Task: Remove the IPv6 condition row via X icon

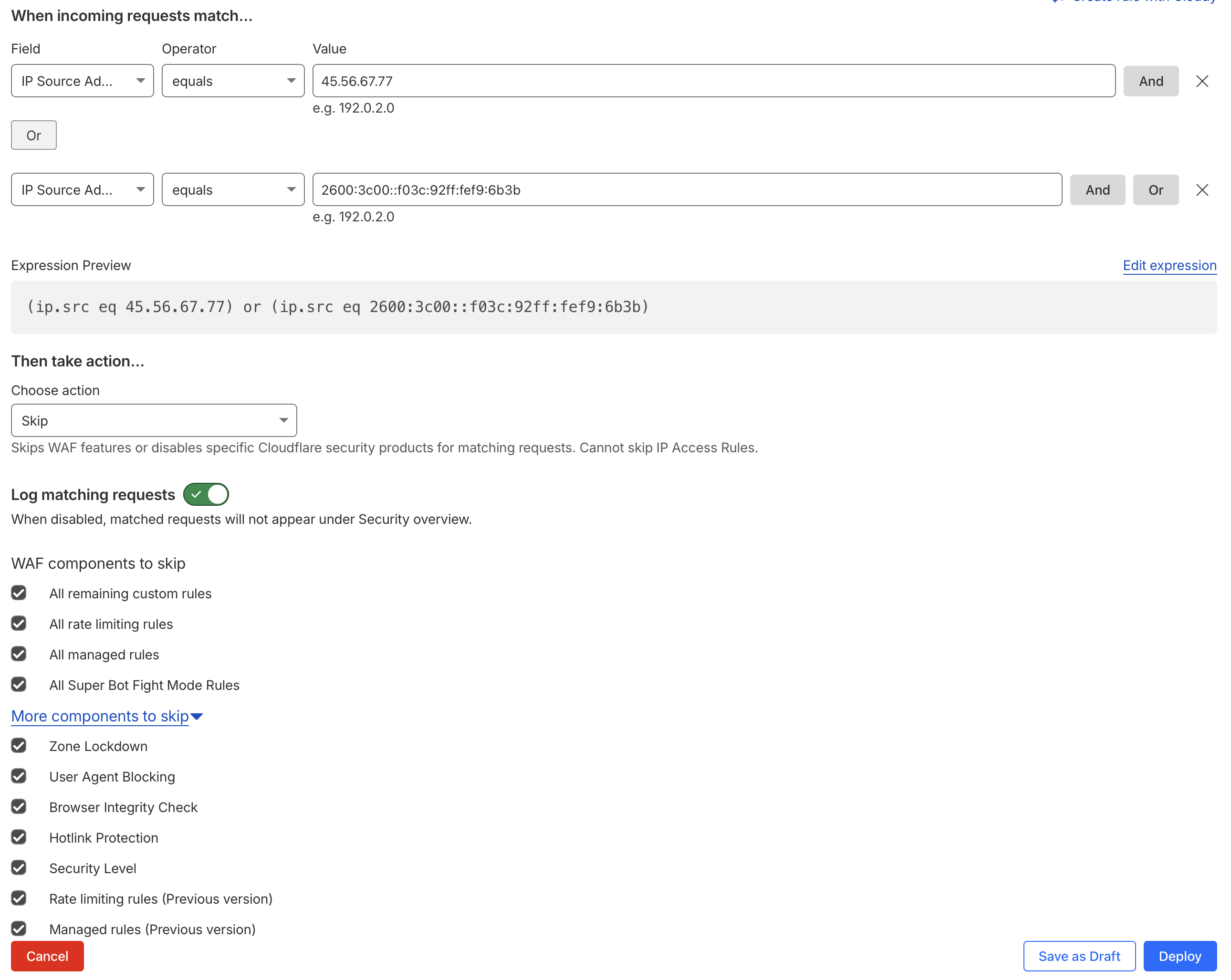Action: (x=1202, y=189)
